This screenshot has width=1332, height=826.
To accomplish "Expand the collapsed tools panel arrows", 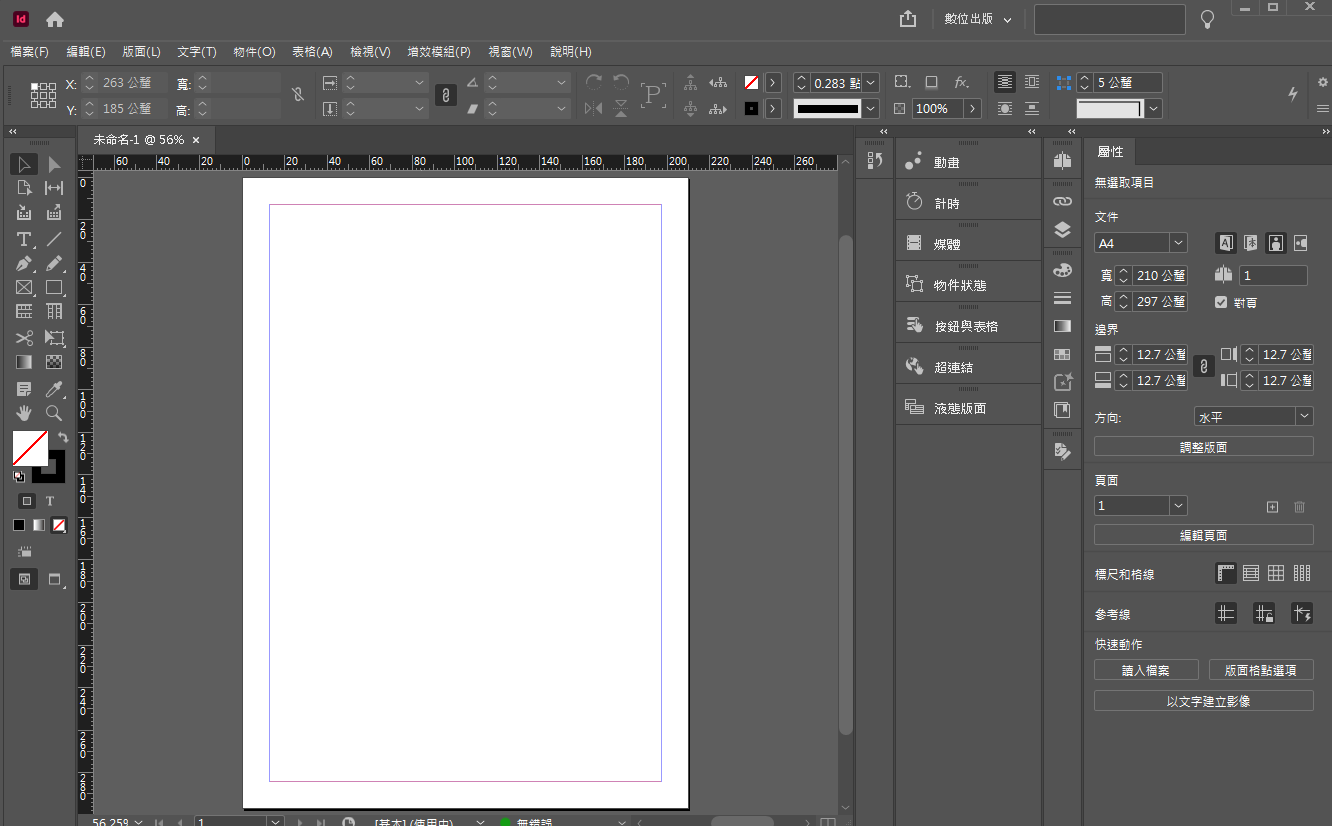I will (x=15, y=132).
